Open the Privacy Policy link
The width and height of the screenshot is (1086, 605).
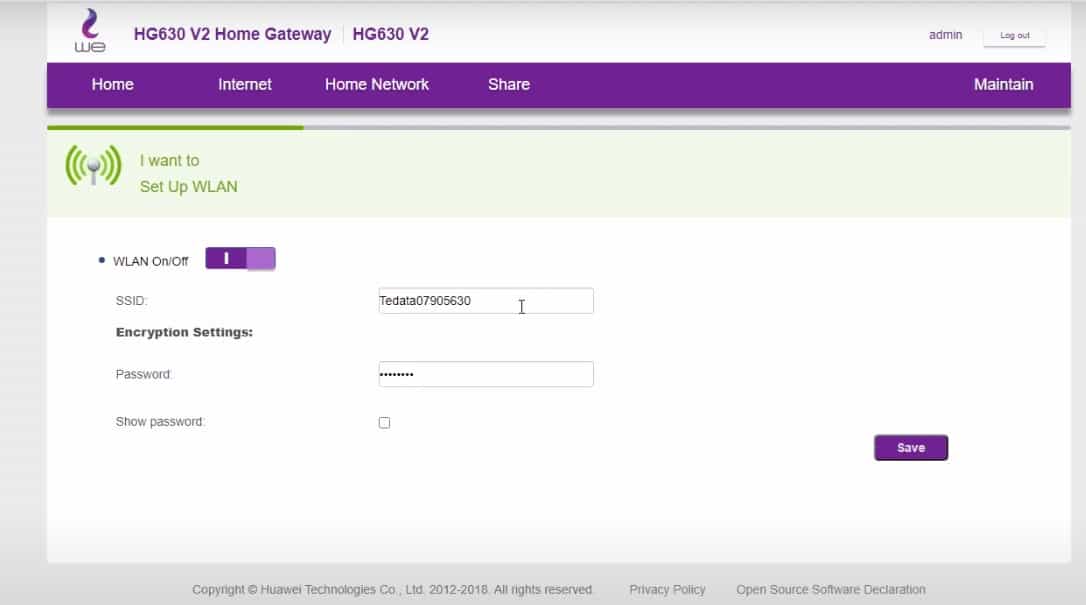(x=667, y=590)
